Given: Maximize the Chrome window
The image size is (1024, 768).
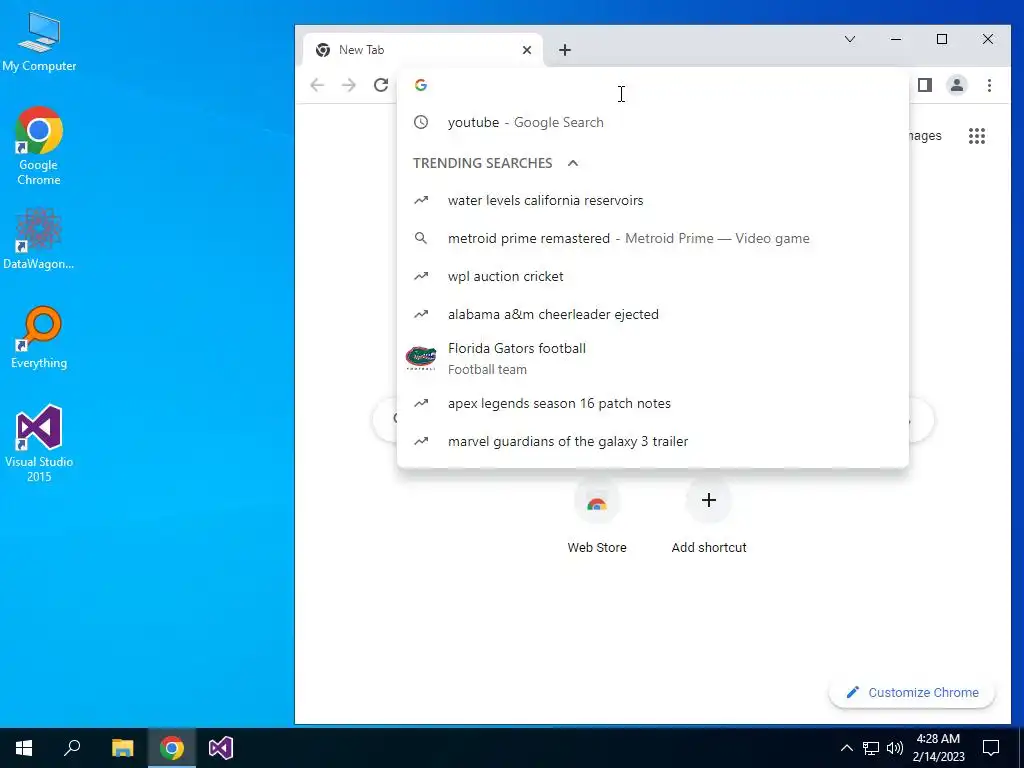Looking at the screenshot, I should click(x=942, y=39).
